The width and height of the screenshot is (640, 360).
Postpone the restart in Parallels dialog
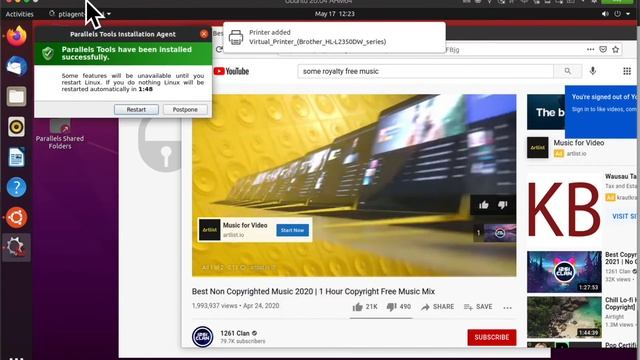185,109
